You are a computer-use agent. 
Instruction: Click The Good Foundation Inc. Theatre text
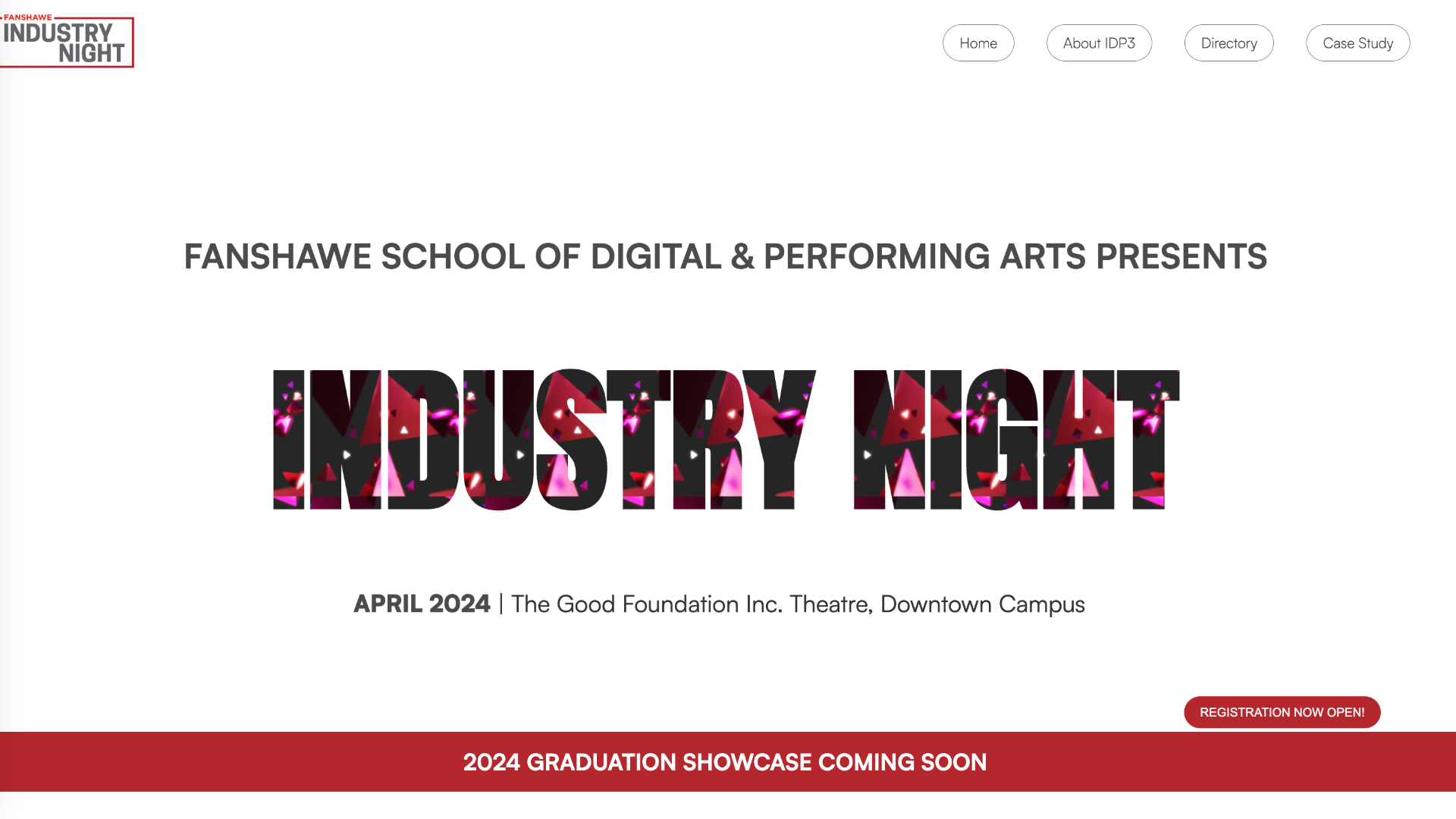pos(690,604)
